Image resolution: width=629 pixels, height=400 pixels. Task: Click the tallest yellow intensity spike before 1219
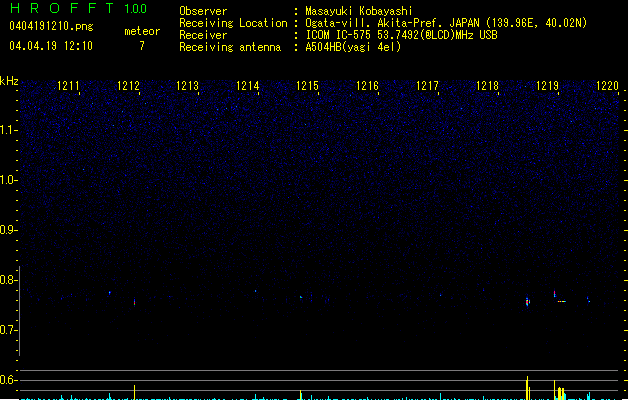(x=527, y=388)
